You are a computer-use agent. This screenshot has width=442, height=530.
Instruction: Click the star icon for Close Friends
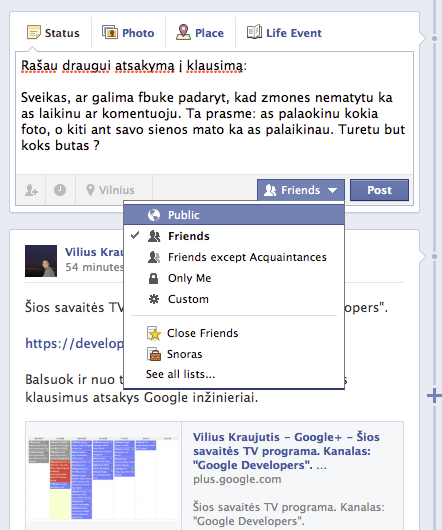pyautogui.click(x=154, y=333)
